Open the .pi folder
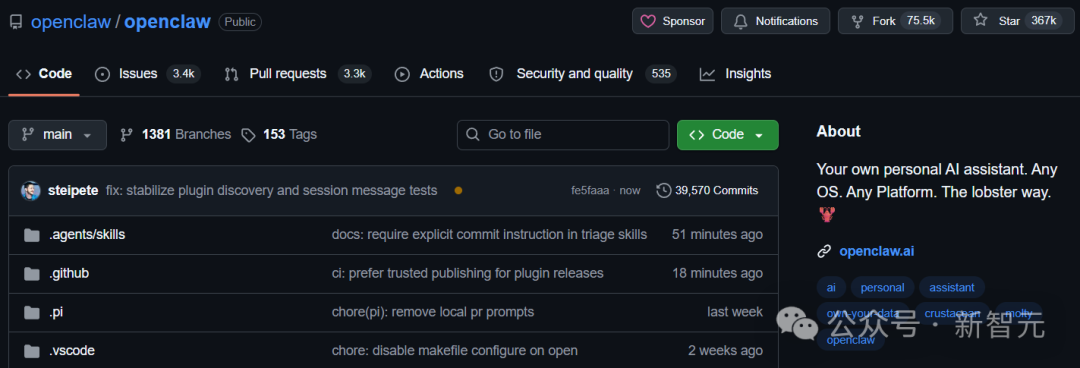 [x=56, y=312]
